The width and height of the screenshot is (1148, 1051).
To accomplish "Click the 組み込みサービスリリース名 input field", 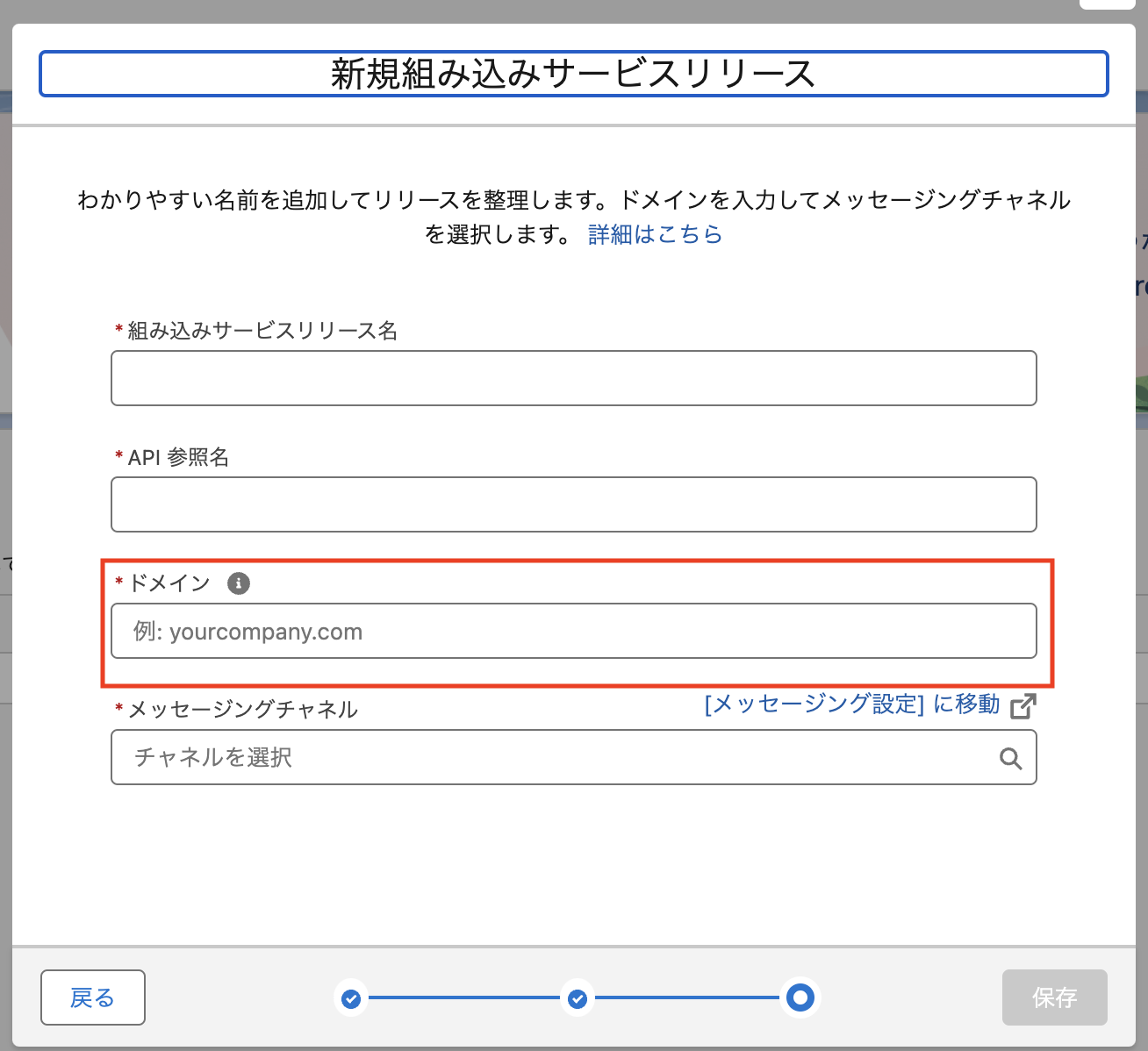I will (x=574, y=378).
